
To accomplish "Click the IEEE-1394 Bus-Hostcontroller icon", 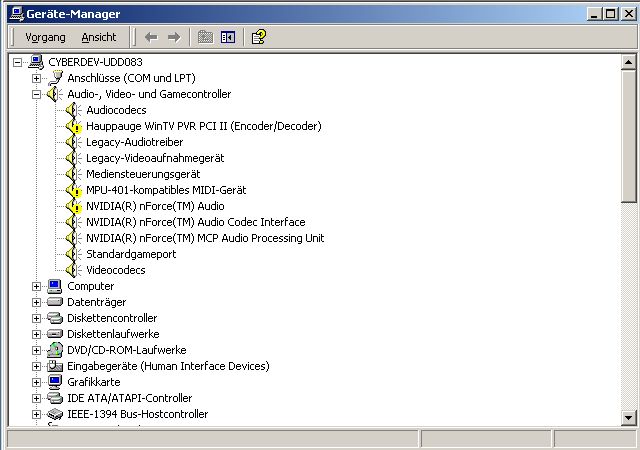I will (x=55, y=414).
